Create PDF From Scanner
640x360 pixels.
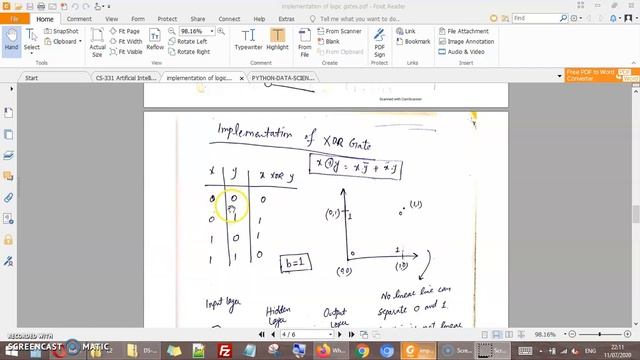(339, 31)
